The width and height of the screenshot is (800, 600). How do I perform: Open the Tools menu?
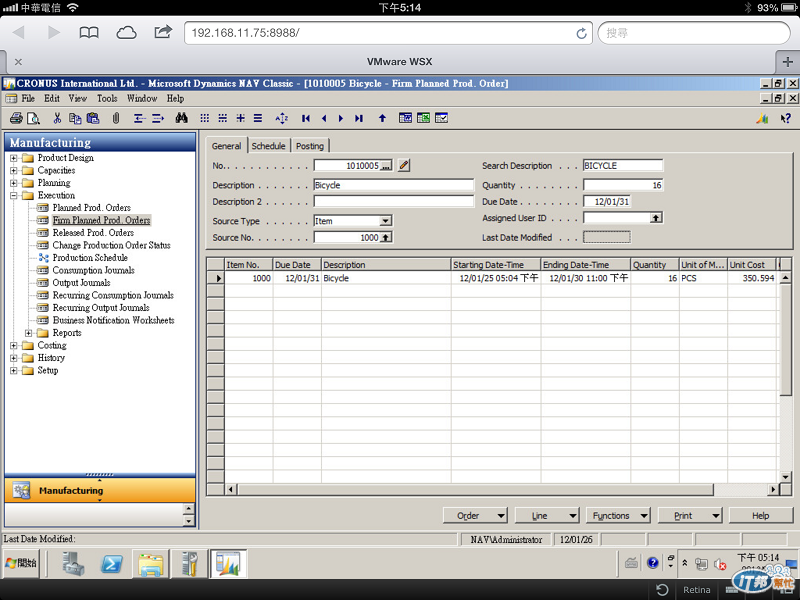tap(107, 98)
